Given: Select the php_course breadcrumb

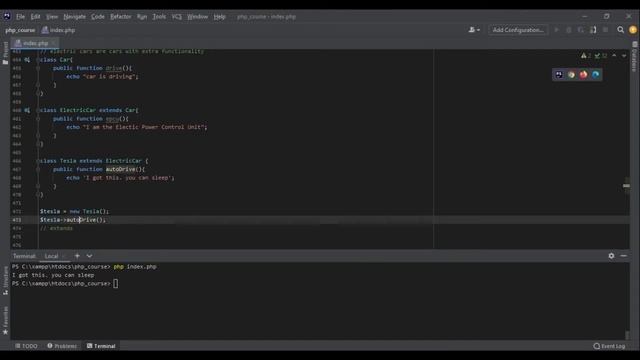Looking at the screenshot, I should pyautogui.click(x=20, y=30).
